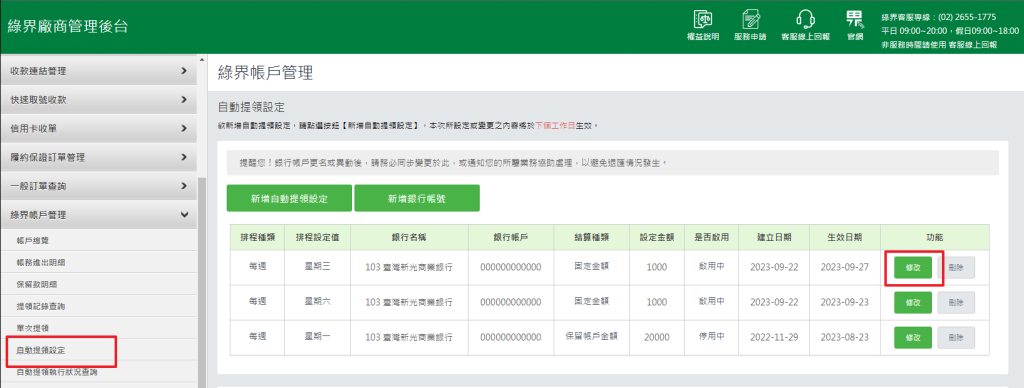Expand the 信用卡收單 menu
Viewport: 1024px width, 388px height.
[98, 129]
